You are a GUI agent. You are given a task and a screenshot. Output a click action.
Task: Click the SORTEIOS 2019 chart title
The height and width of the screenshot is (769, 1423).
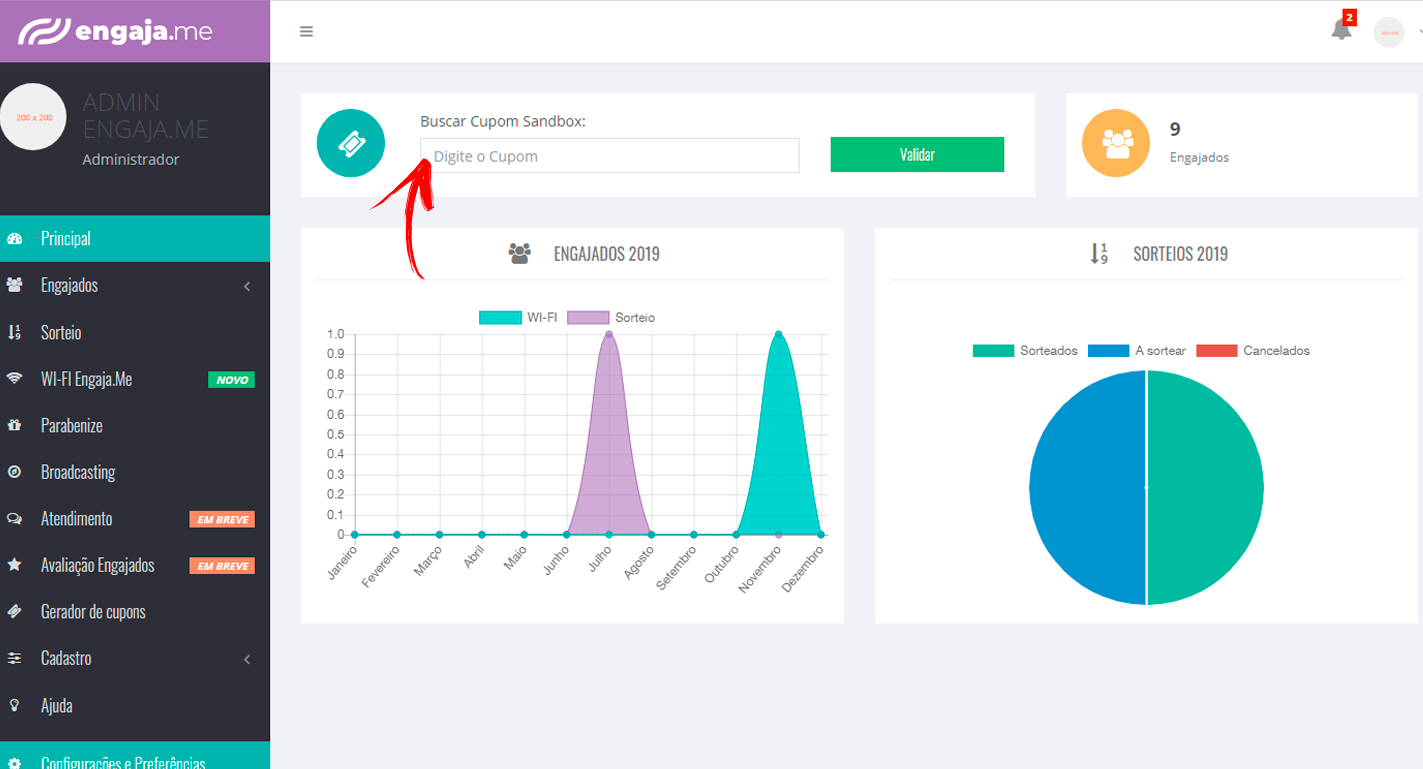(x=1180, y=254)
